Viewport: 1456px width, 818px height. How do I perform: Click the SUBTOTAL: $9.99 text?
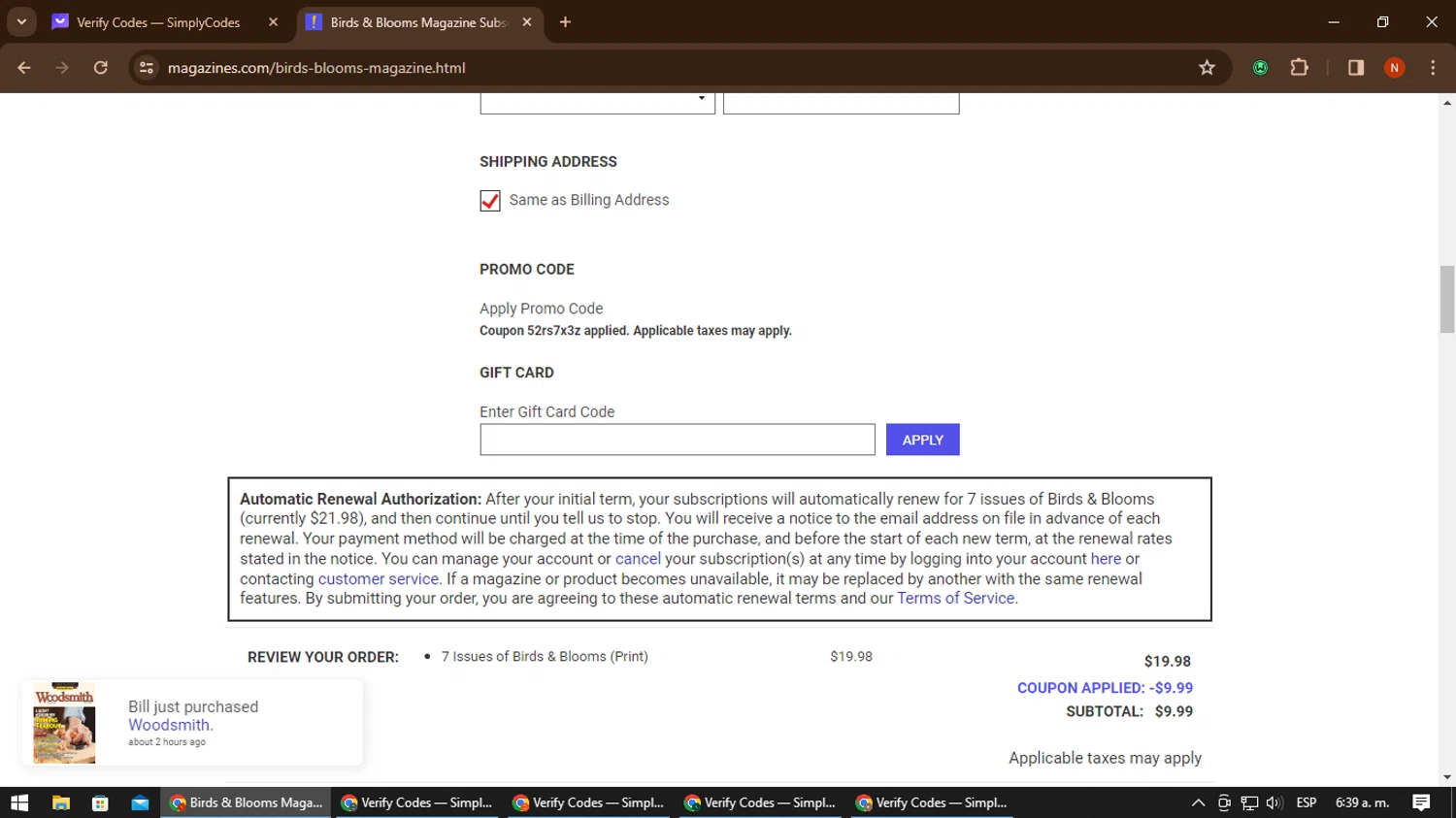coord(1129,711)
